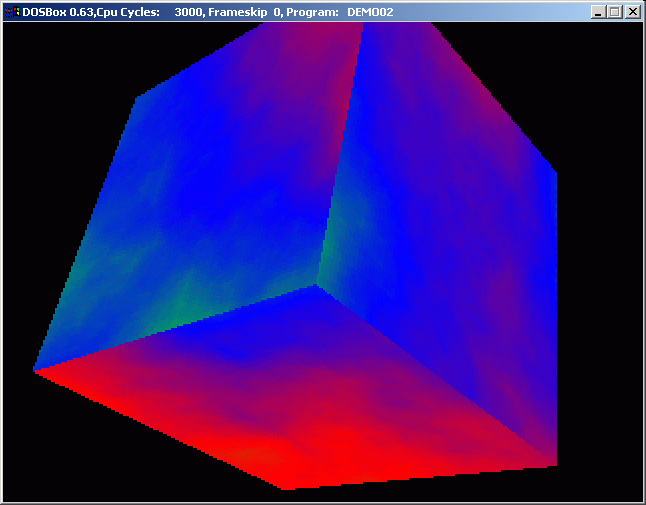This screenshot has height=505, width=646.
Task: Click the DOSBox icon in the title bar
Action: 12,12
